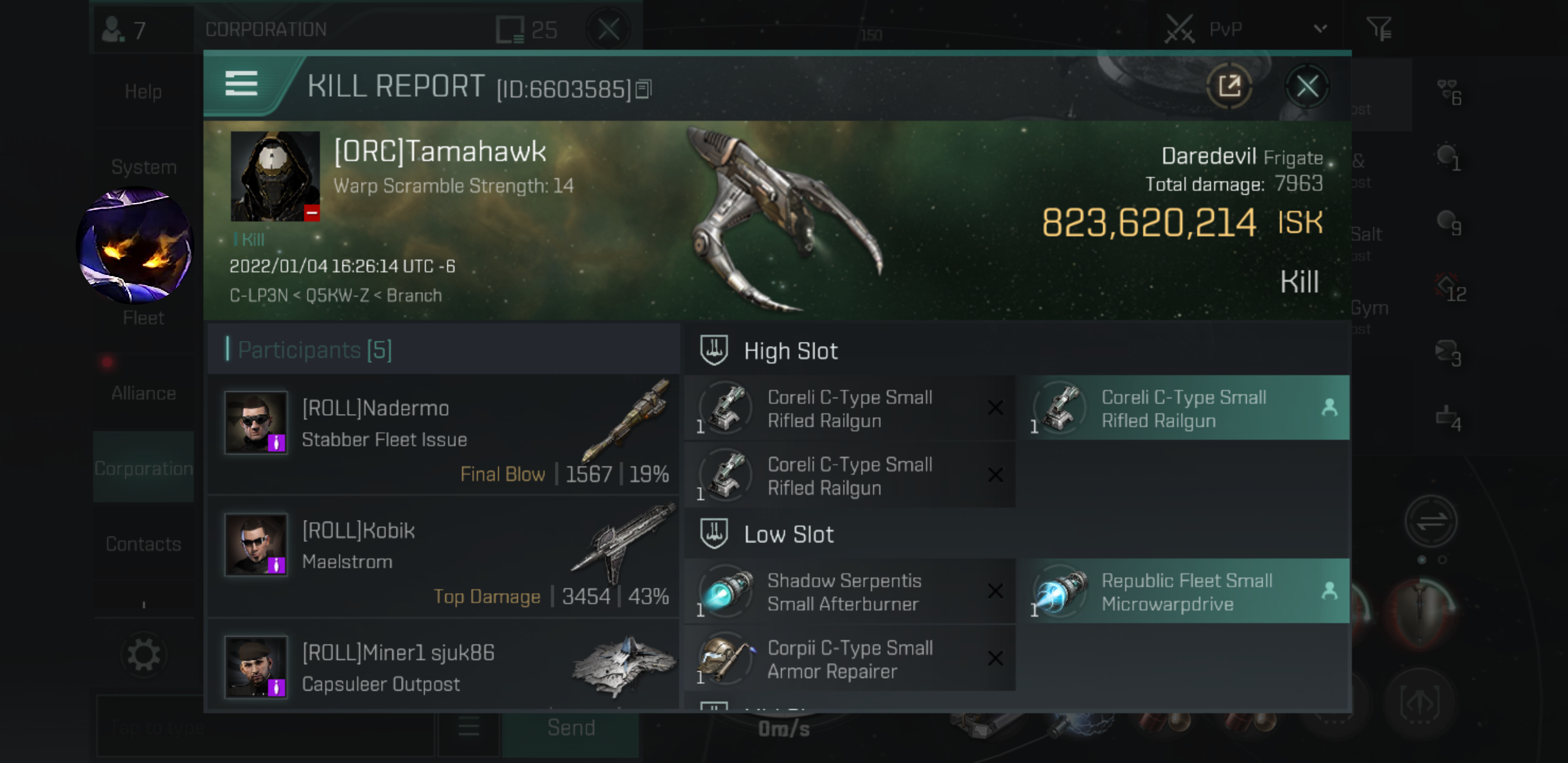
Task: Click the Help menu item in sidebar
Action: click(143, 92)
